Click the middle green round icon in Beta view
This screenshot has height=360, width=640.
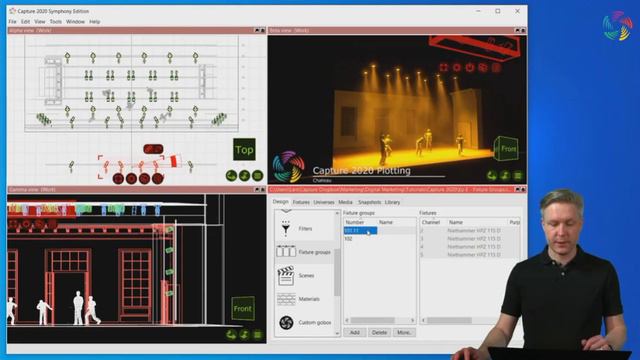505,176
